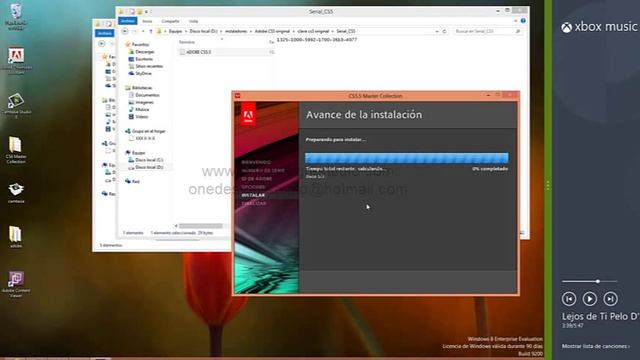Open the Archivo tab in Serial_CS5 window
This screenshot has width=640, height=360.
[127, 21]
